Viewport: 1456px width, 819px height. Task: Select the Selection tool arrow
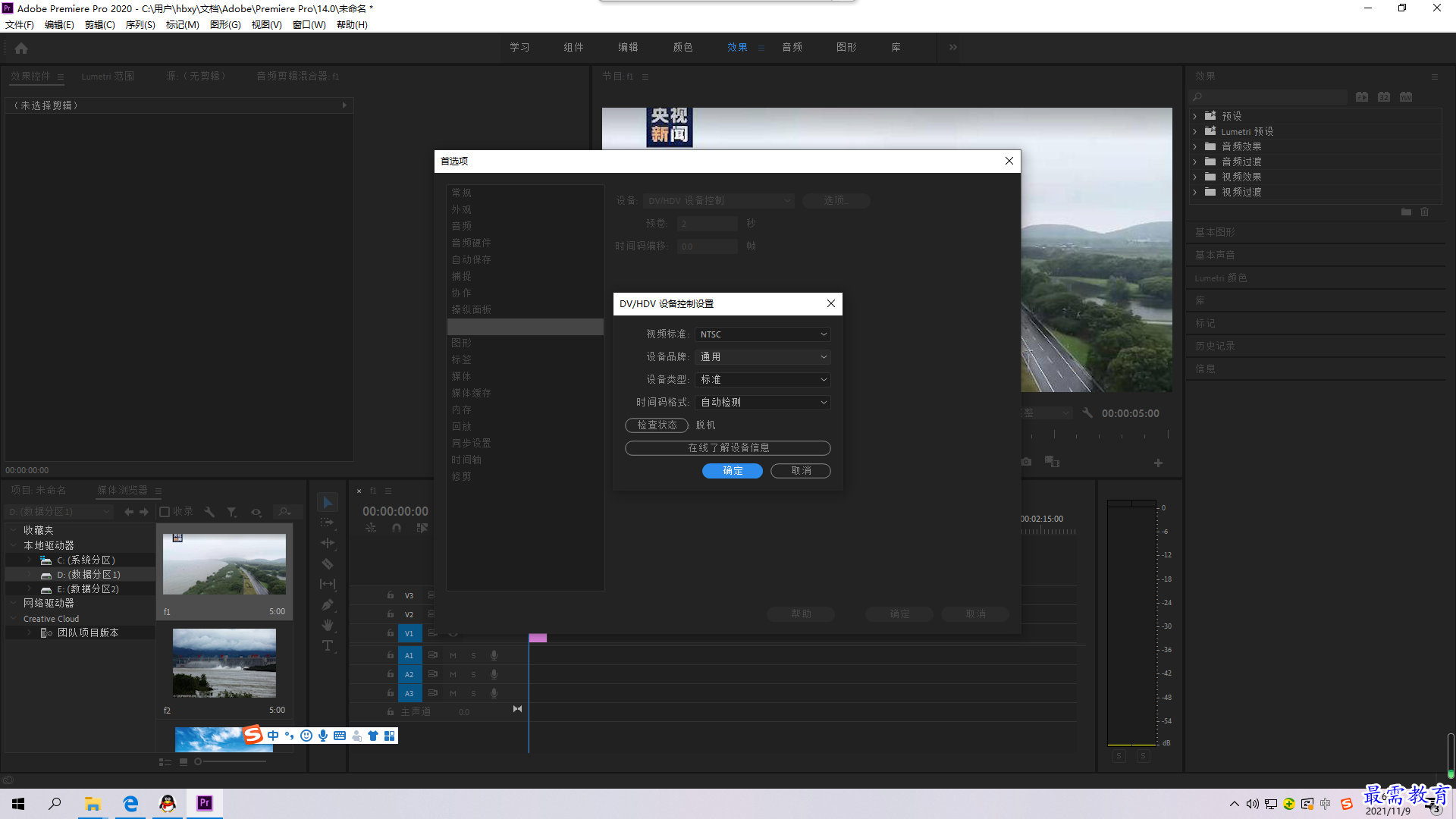coord(328,503)
